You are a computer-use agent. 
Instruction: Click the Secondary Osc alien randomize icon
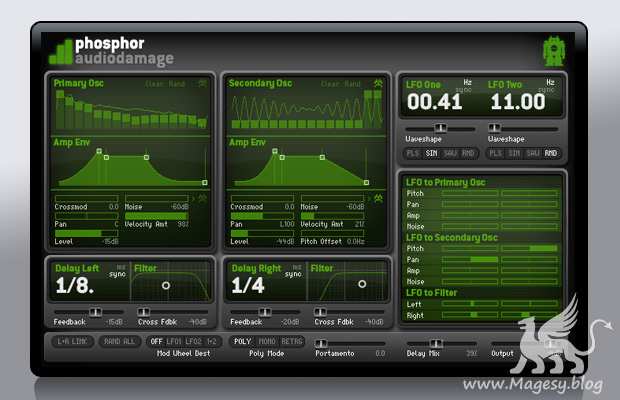378,84
